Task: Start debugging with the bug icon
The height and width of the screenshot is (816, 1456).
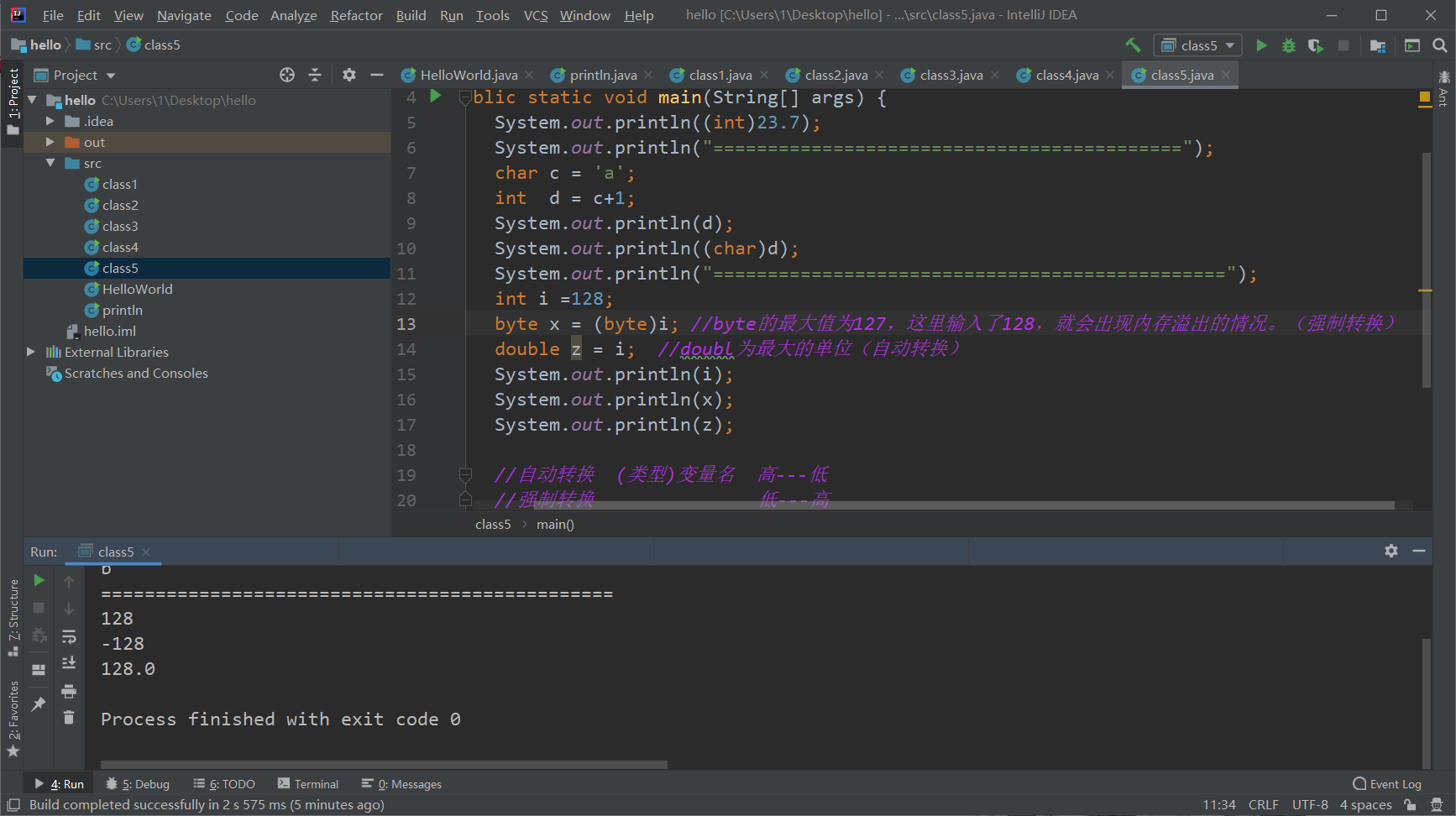Action: click(x=1289, y=45)
